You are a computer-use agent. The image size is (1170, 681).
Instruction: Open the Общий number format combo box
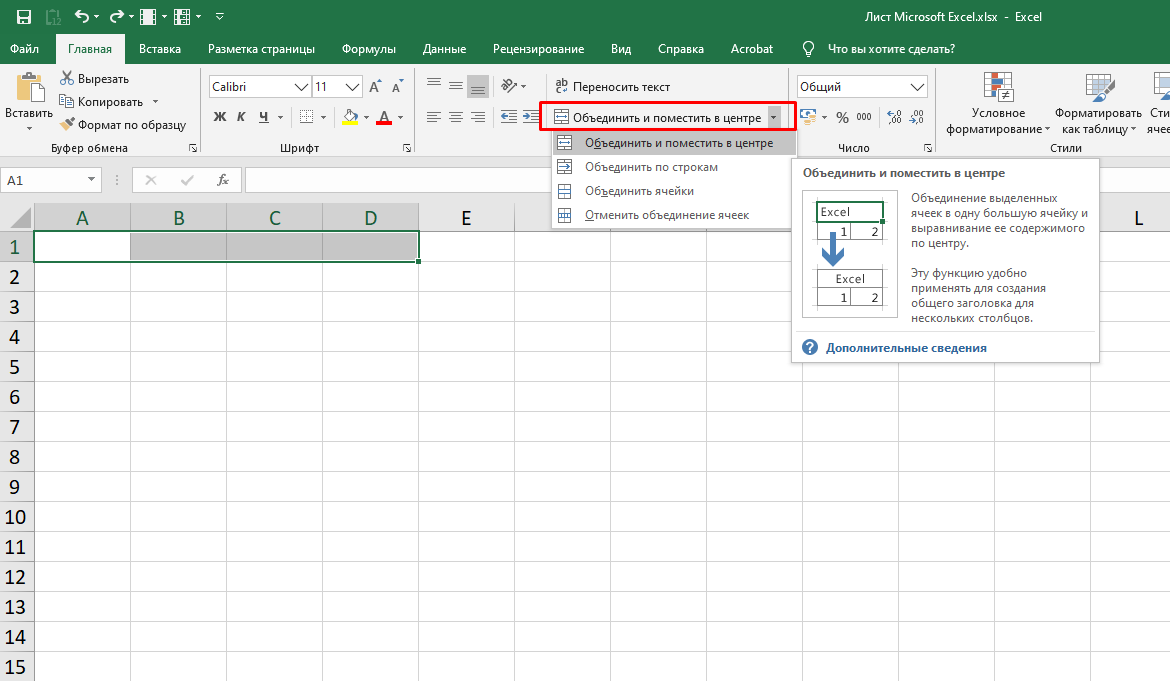click(862, 87)
